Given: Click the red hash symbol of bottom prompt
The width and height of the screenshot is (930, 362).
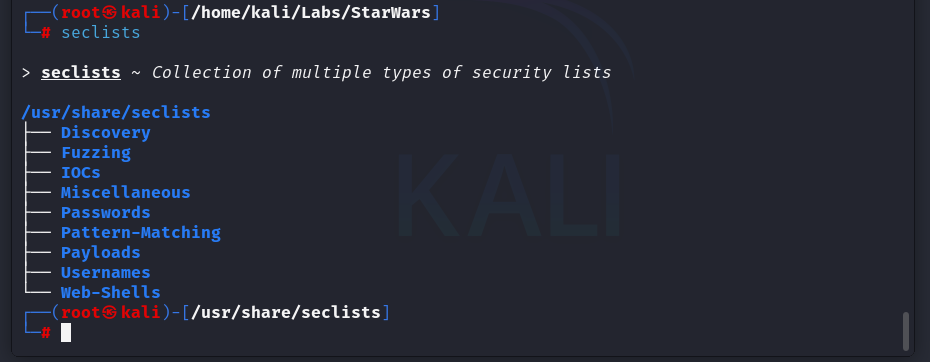Looking at the screenshot, I should click(46, 333).
